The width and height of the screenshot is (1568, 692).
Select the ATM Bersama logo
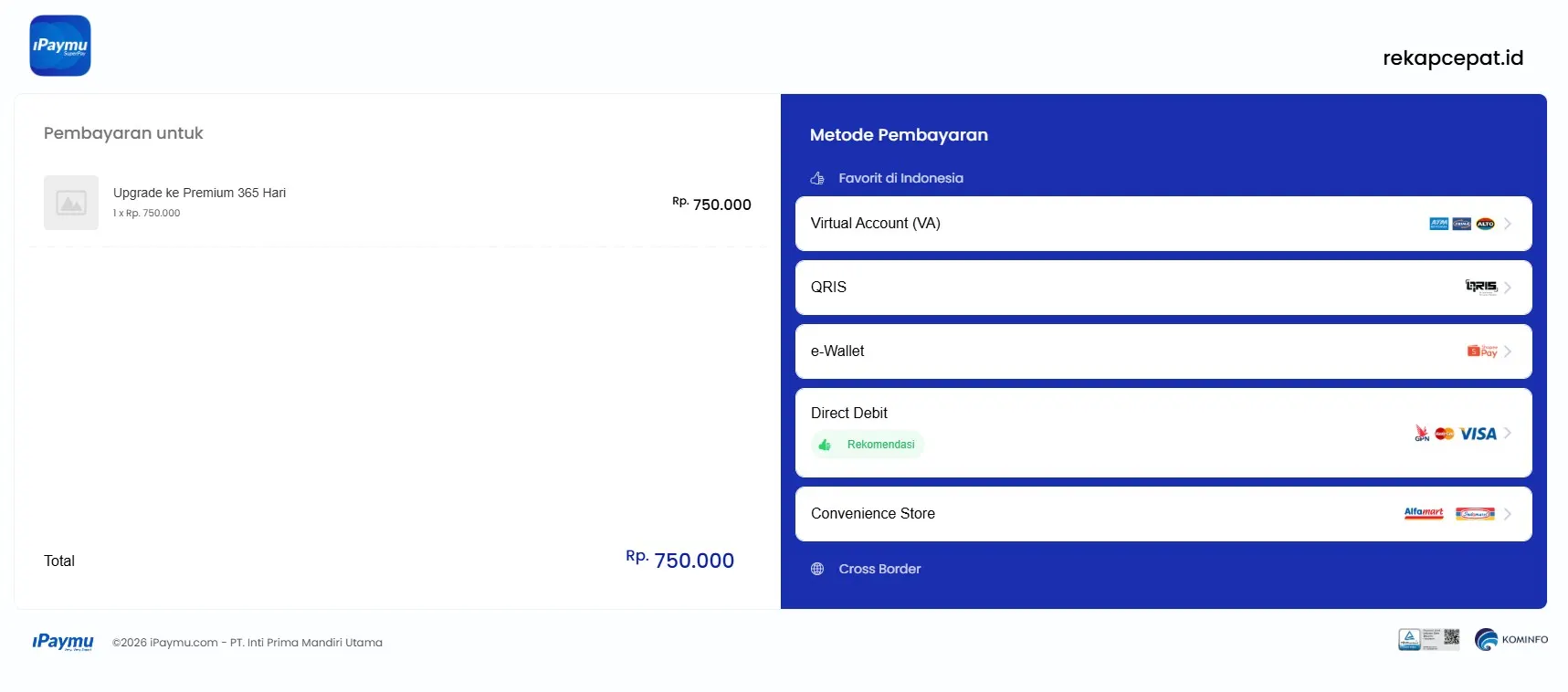(x=1439, y=223)
